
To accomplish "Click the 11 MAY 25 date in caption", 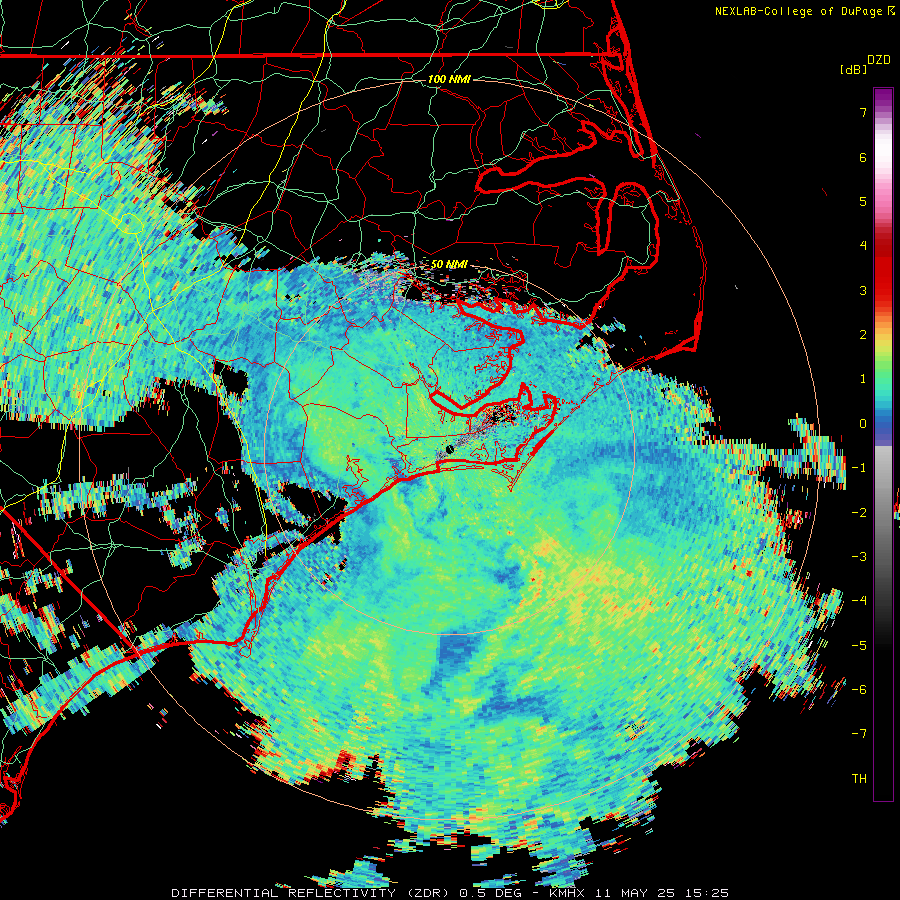I will pos(635,893).
